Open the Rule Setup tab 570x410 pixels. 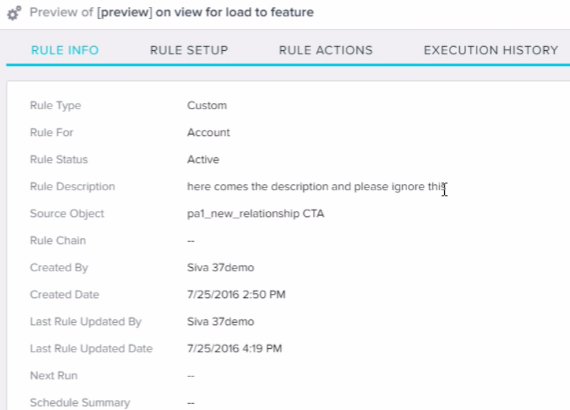pyautogui.click(x=189, y=50)
